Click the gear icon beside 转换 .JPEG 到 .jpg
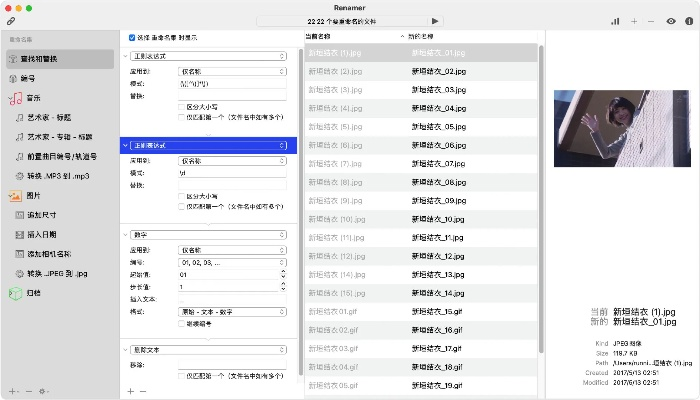 pyautogui.click(x=19, y=274)
